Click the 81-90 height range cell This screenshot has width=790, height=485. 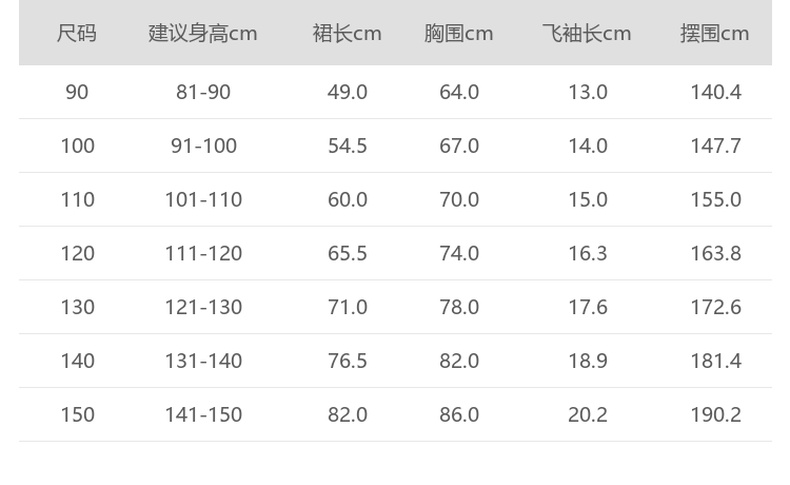point(203,92)
